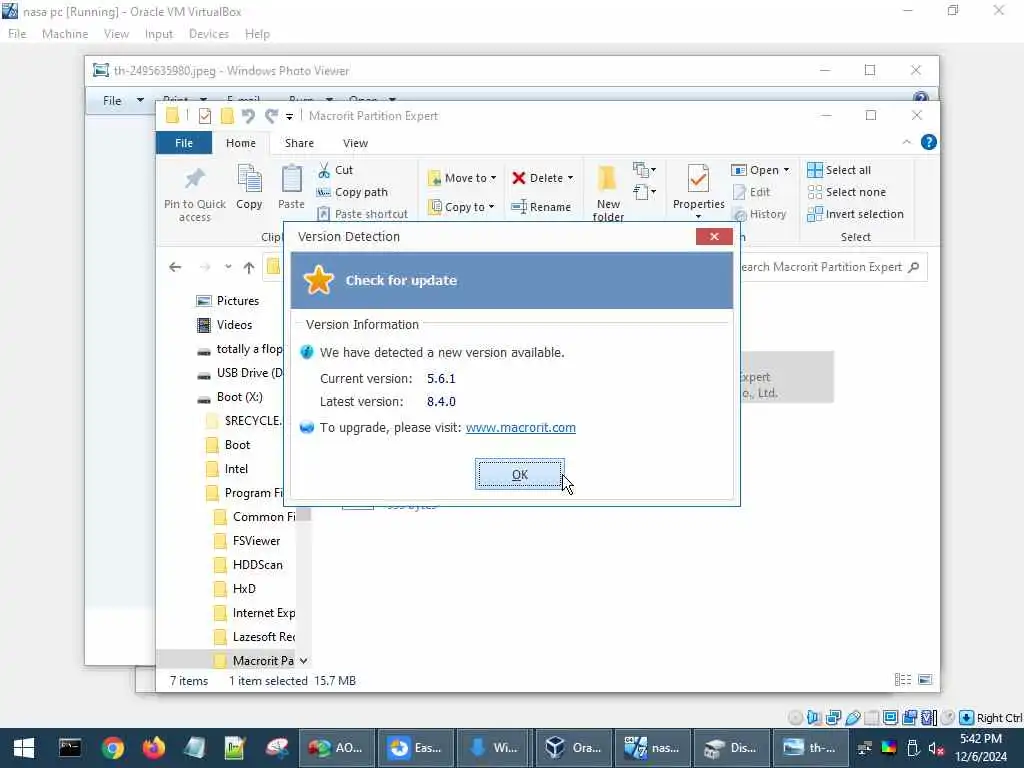
Task: Open the File tab in Explorer ribbon
Action: pyautogui.click(x=184, y=143)
